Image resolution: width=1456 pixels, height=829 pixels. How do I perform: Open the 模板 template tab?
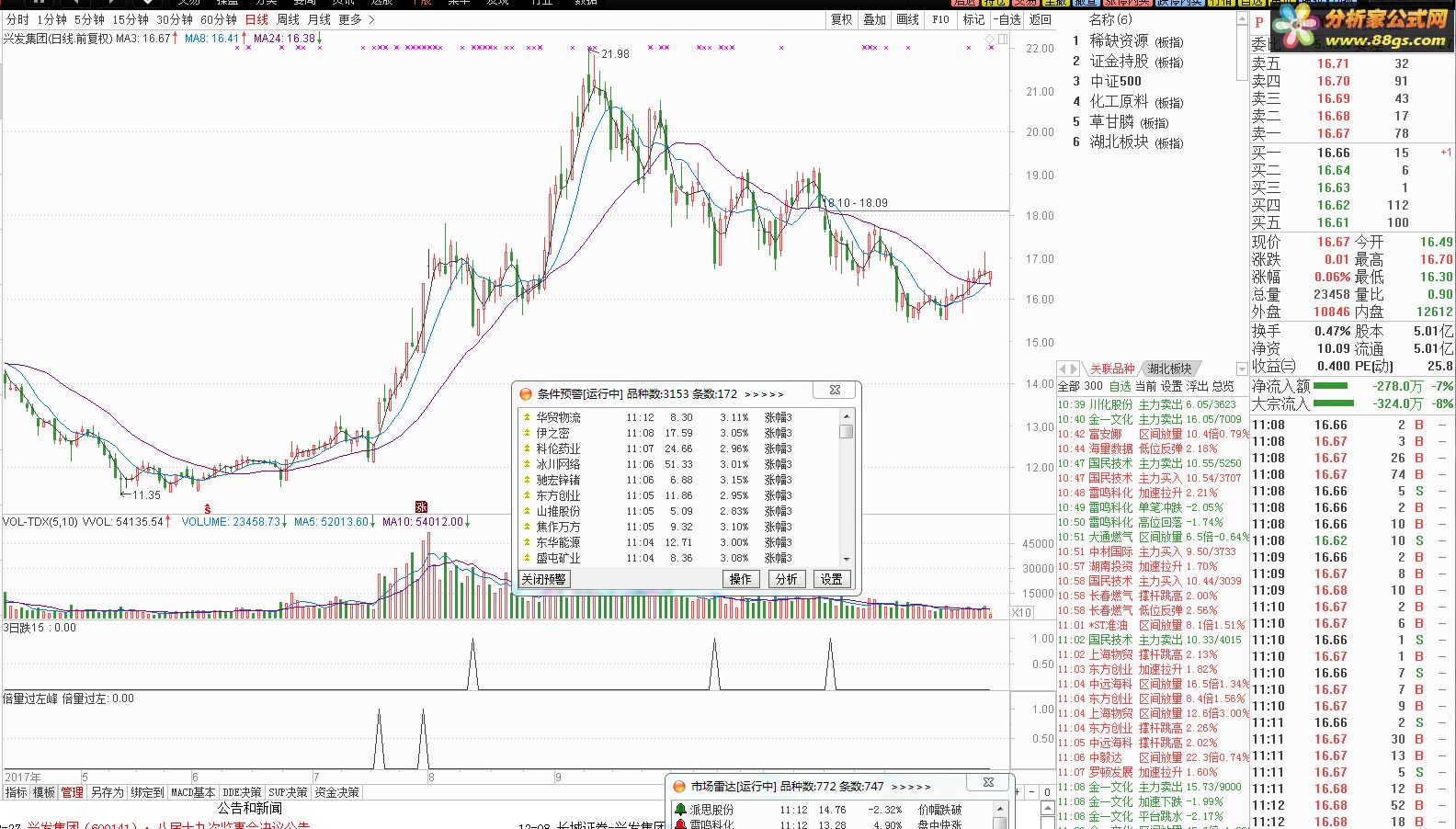click(x=44, y=792)
